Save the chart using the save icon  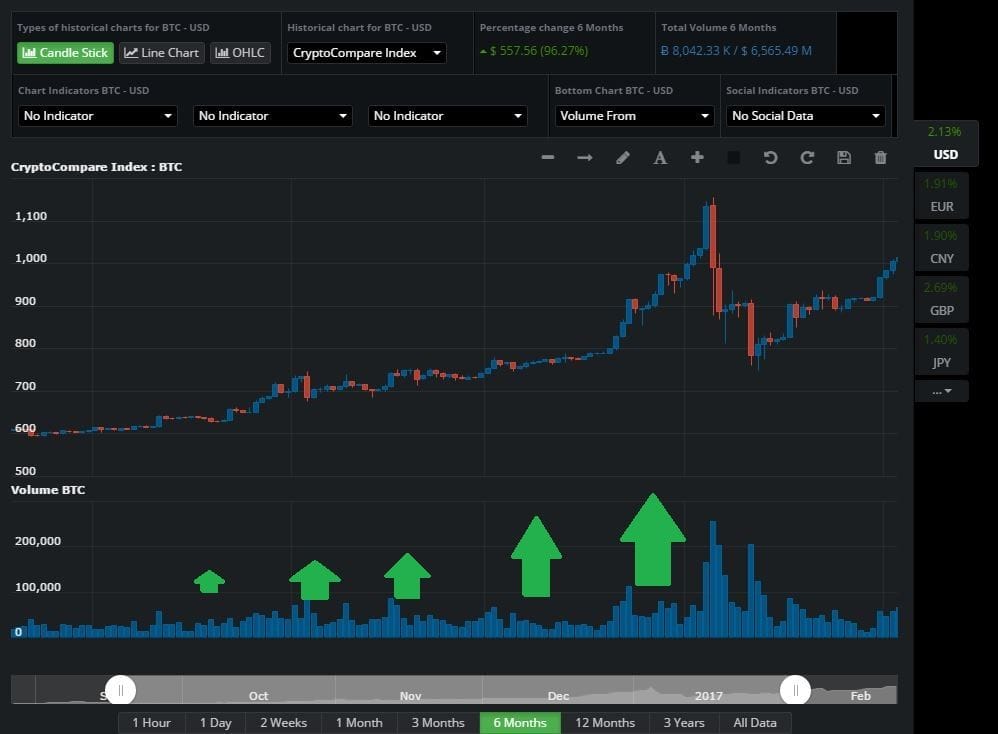coord(844,157)
